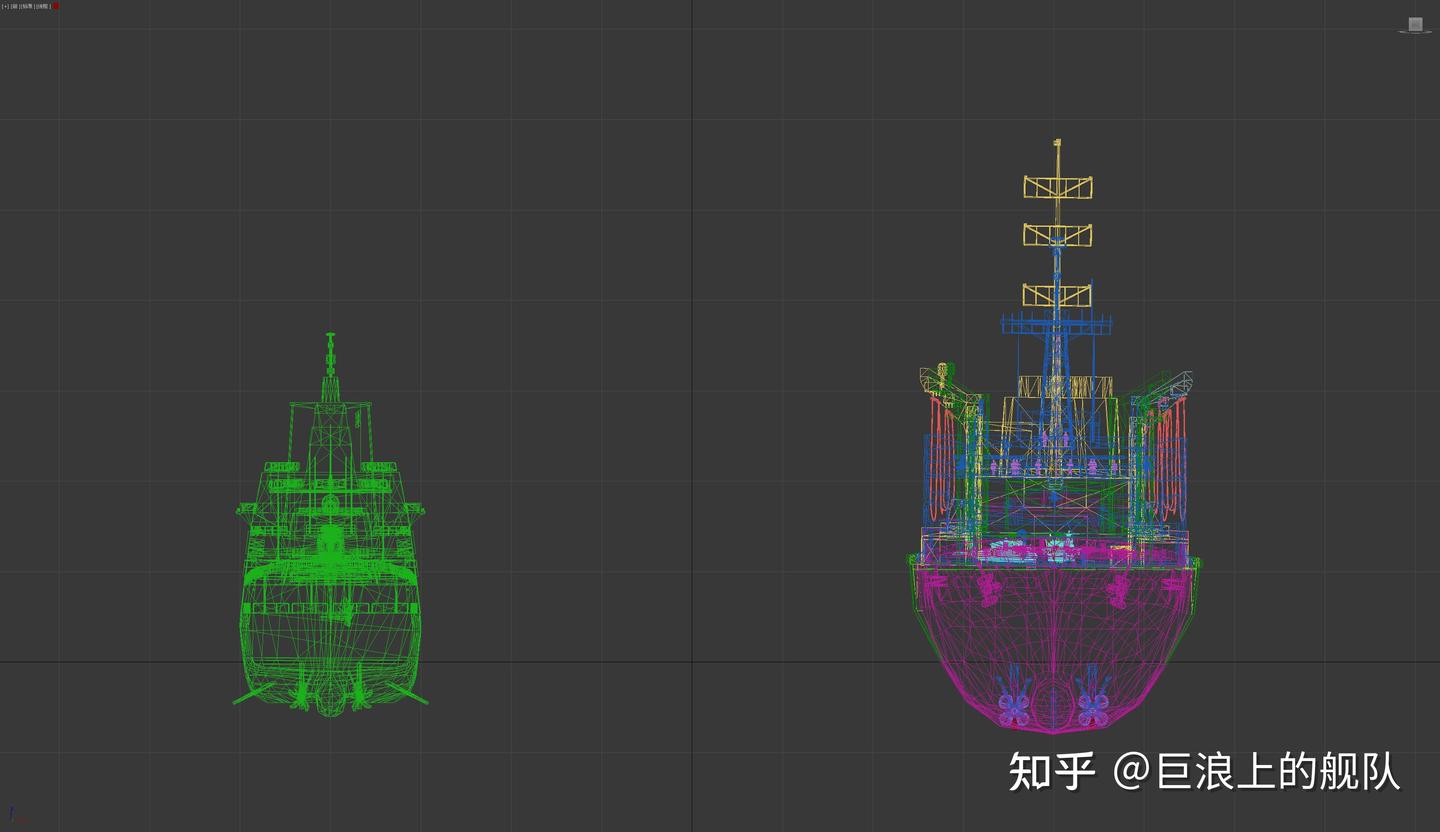Open the [+] viewport options menu
This screenshot has height=832, width=1440.
[x=5, y=6]
